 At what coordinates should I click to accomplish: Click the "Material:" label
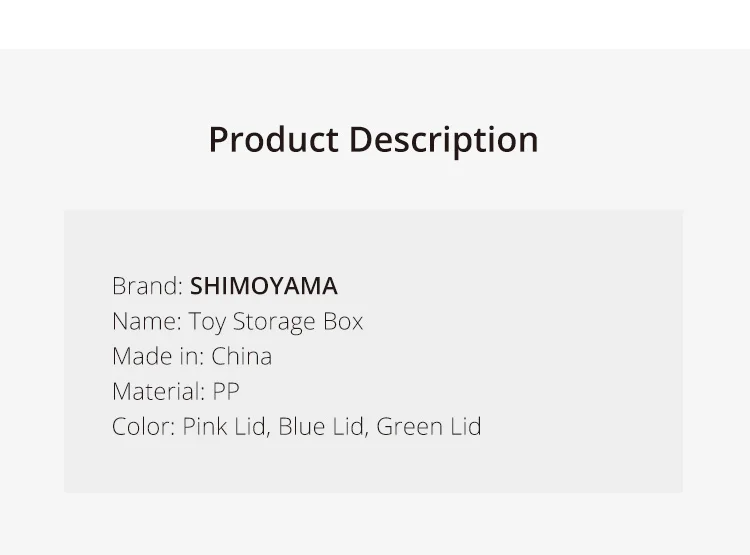(x=158, y=391)
